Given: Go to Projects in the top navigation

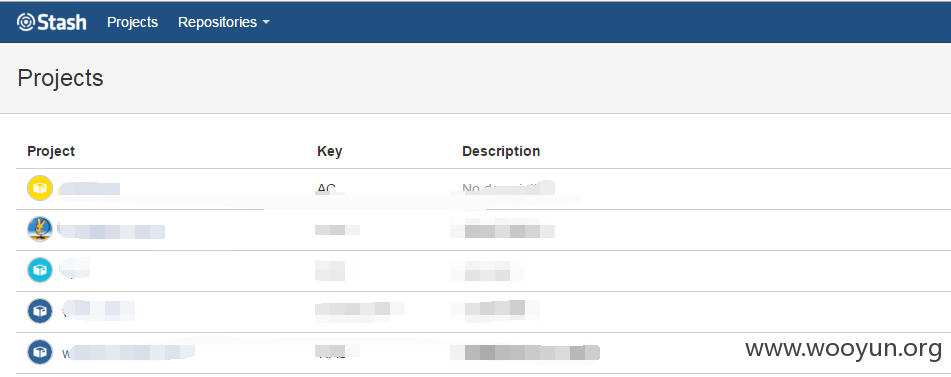Looking at the screenshot, I should click(x=132, y=22).
